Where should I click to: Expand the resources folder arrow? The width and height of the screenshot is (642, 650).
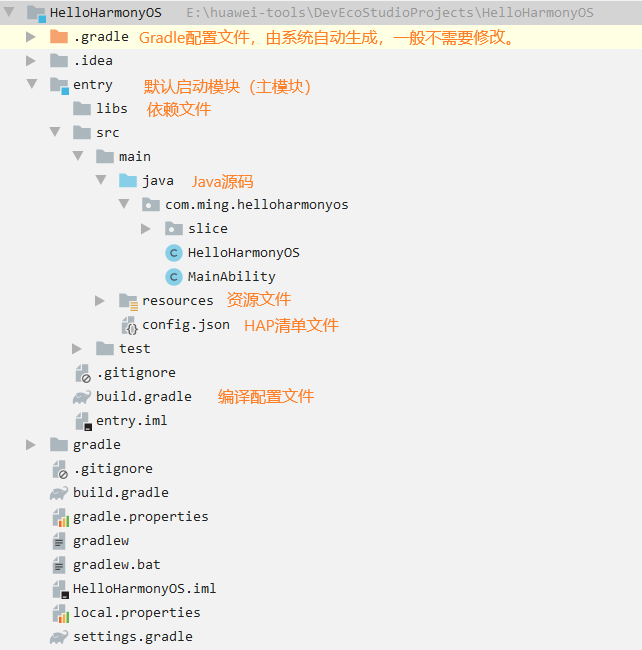[x=99, y=301]
